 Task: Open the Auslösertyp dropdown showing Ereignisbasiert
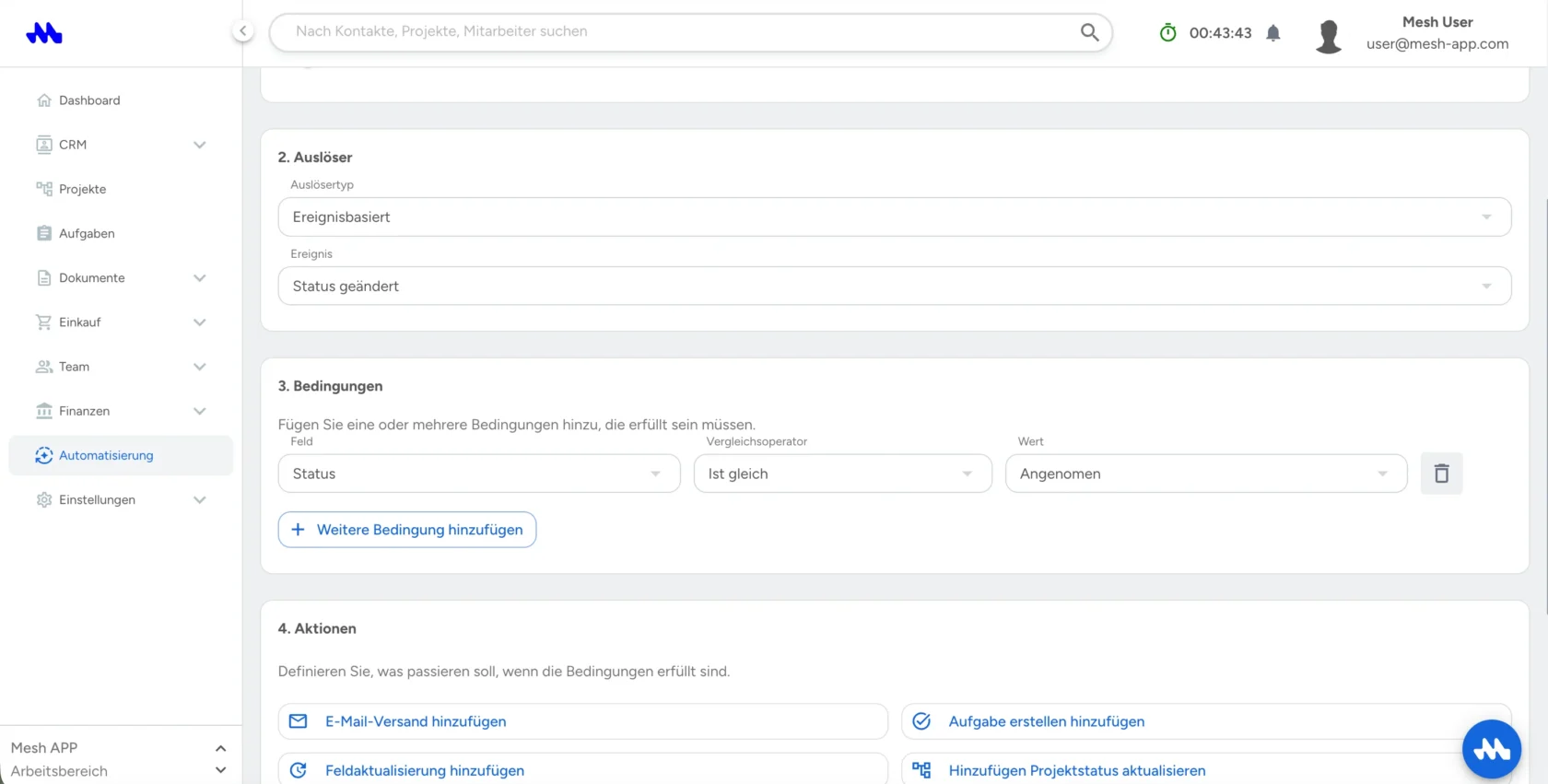point(894,216)
